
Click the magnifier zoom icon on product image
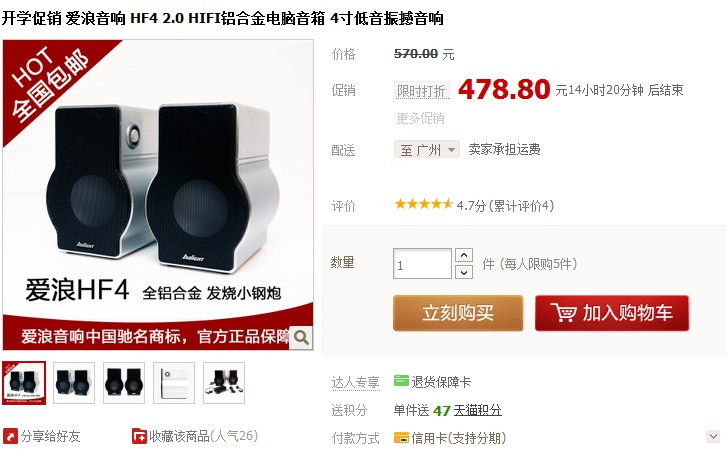301,337
